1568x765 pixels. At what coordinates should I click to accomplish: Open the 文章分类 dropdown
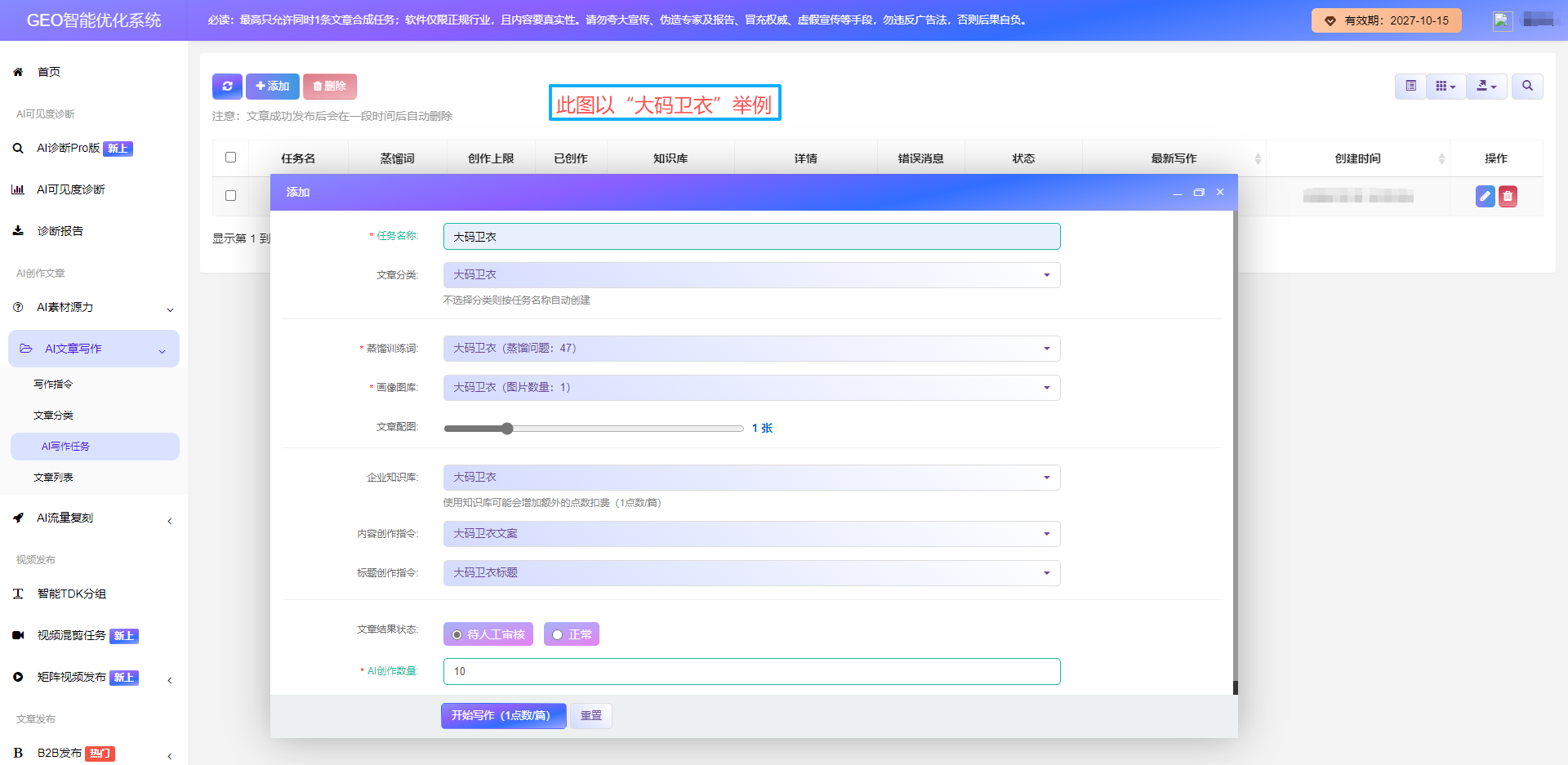751,275
